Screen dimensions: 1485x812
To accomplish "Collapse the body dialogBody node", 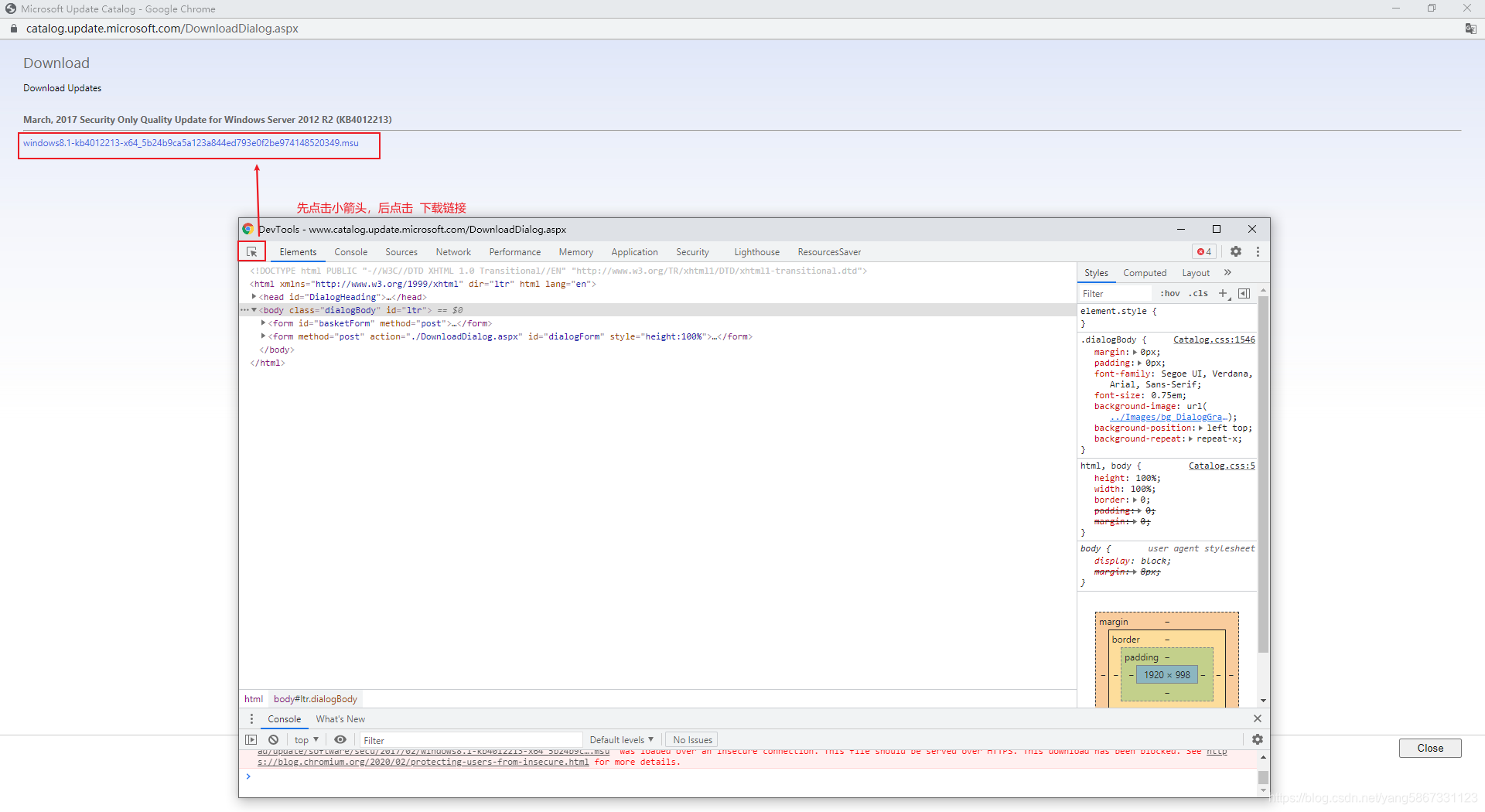I will coord(254,310).
